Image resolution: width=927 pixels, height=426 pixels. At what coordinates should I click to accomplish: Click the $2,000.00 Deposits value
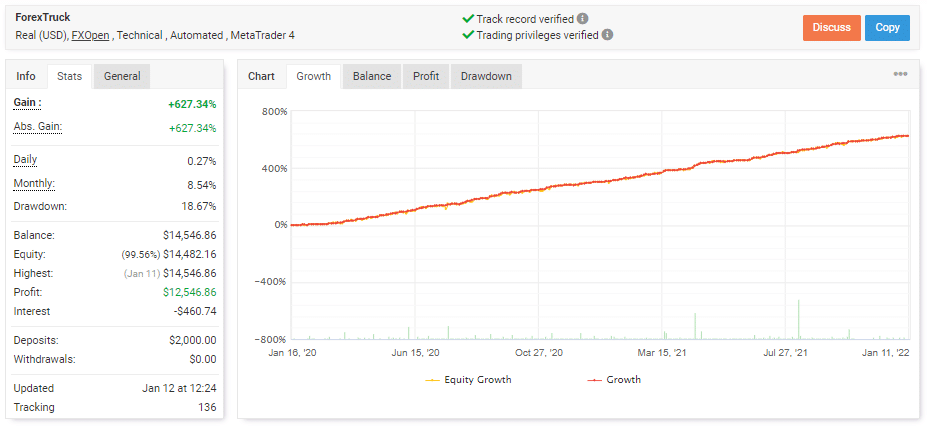192,340
